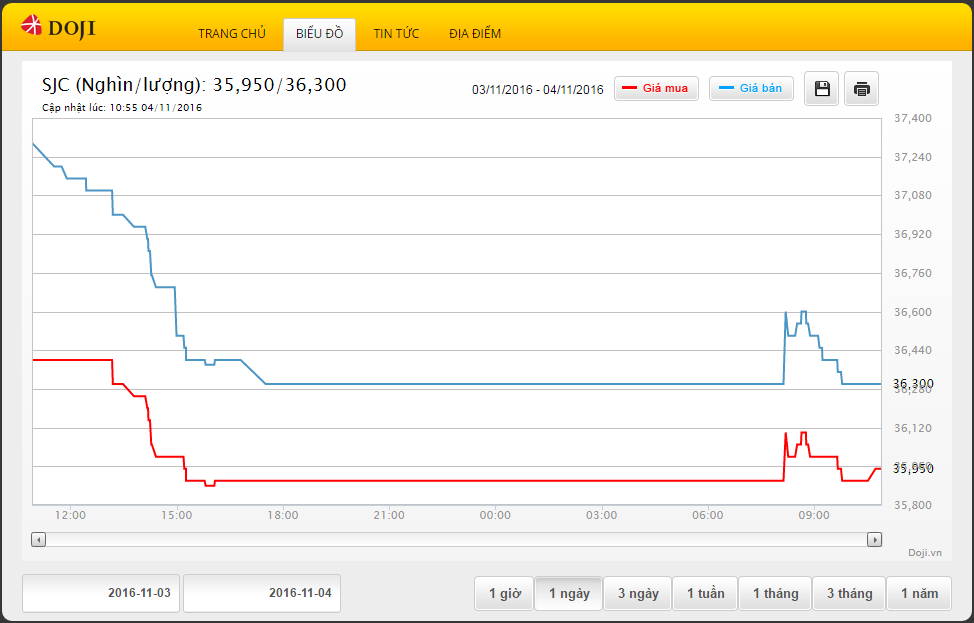Click the 36,760 y-axis label
Screen dimensions: 974x623
point(913,273)
